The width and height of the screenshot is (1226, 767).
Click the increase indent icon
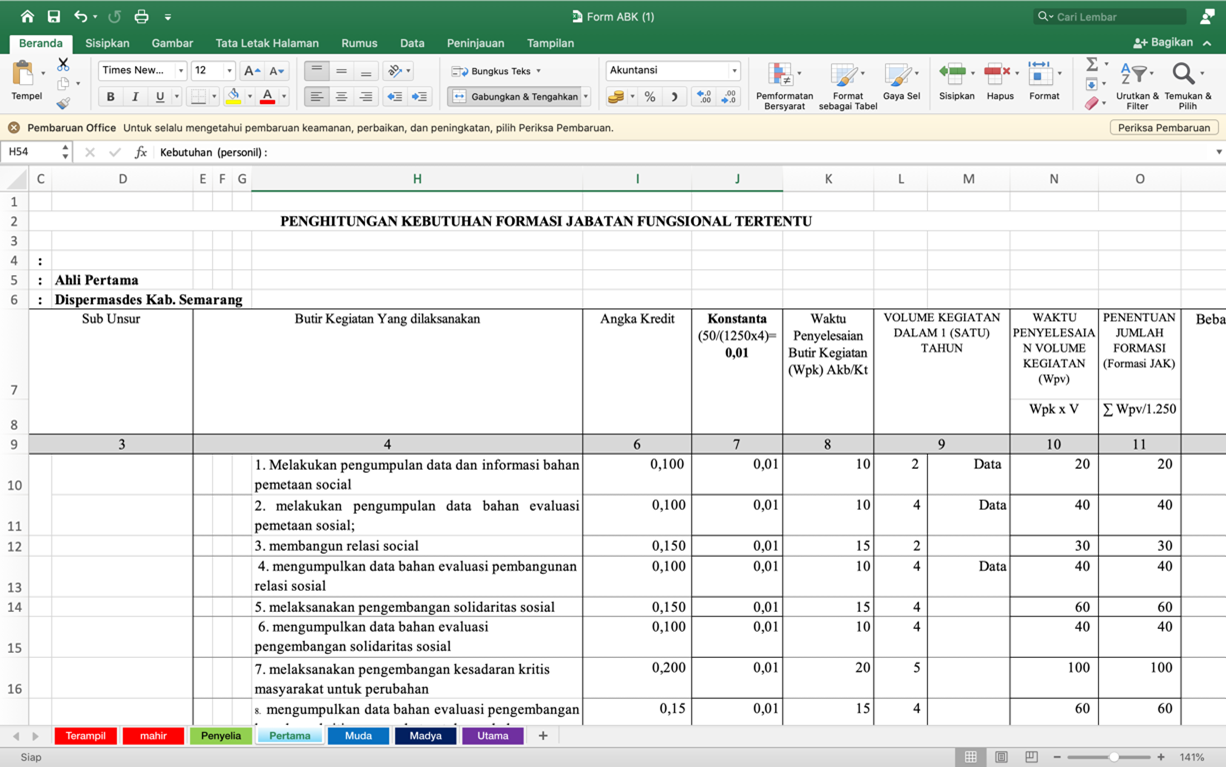click(x=419, y=97)
